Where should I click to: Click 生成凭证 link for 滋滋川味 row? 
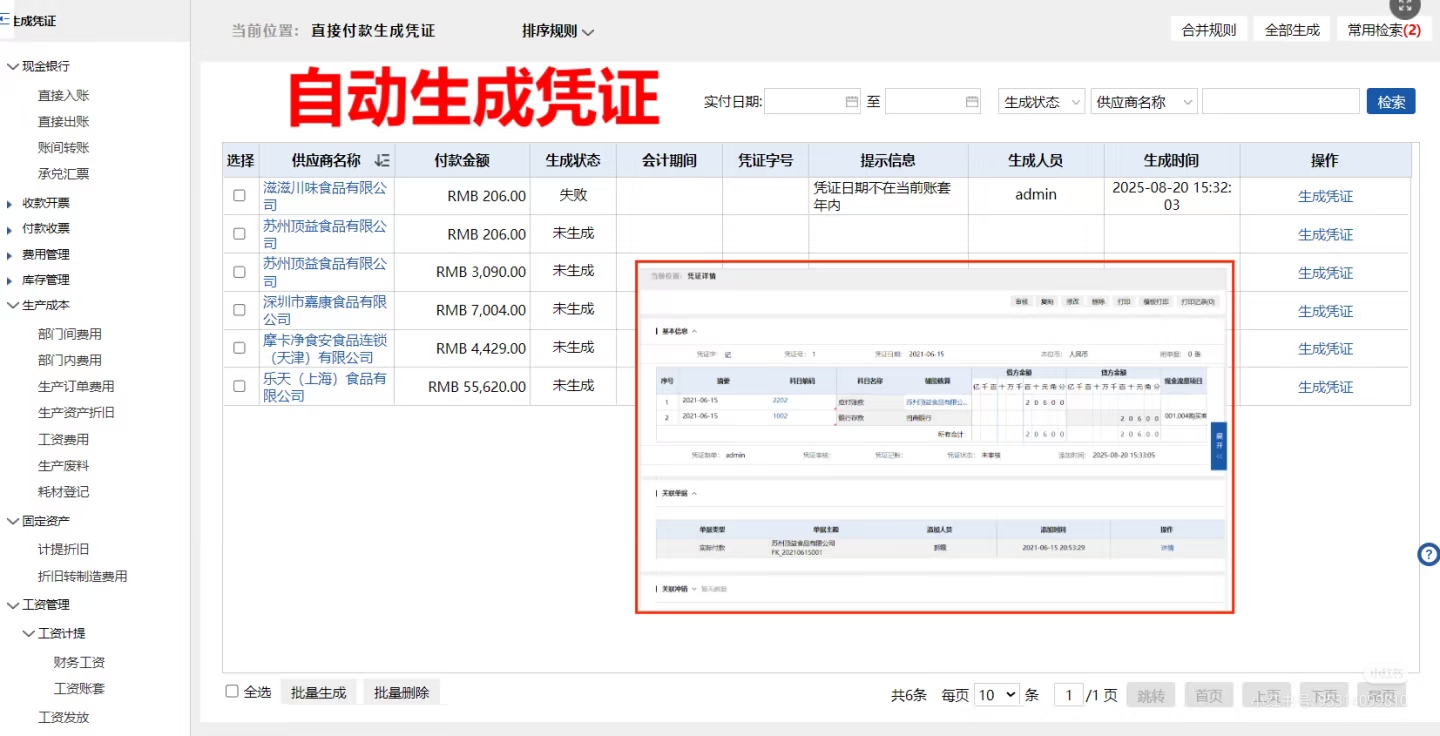click(x=1325, y=197)
